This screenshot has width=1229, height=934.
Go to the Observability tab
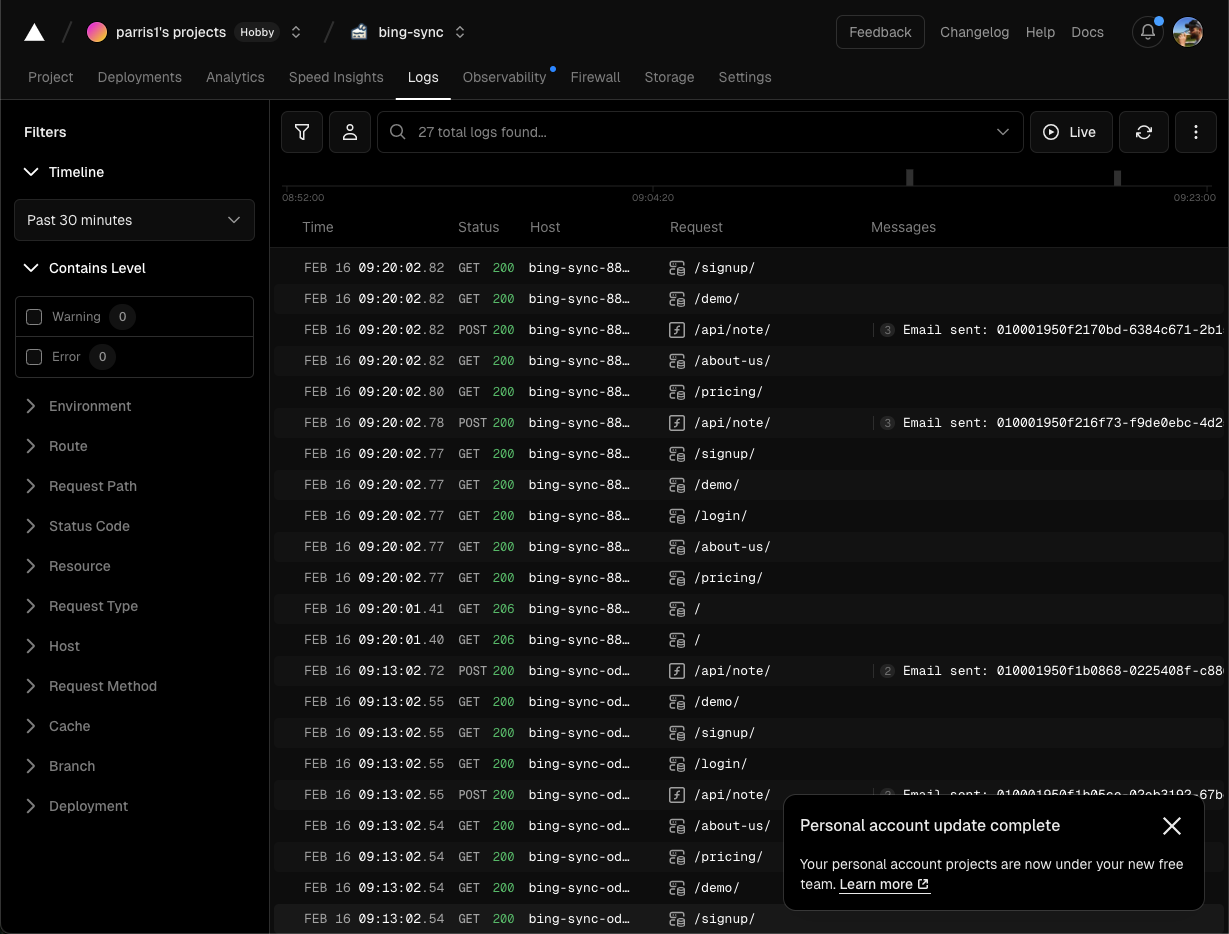click(x=504, y=77)
